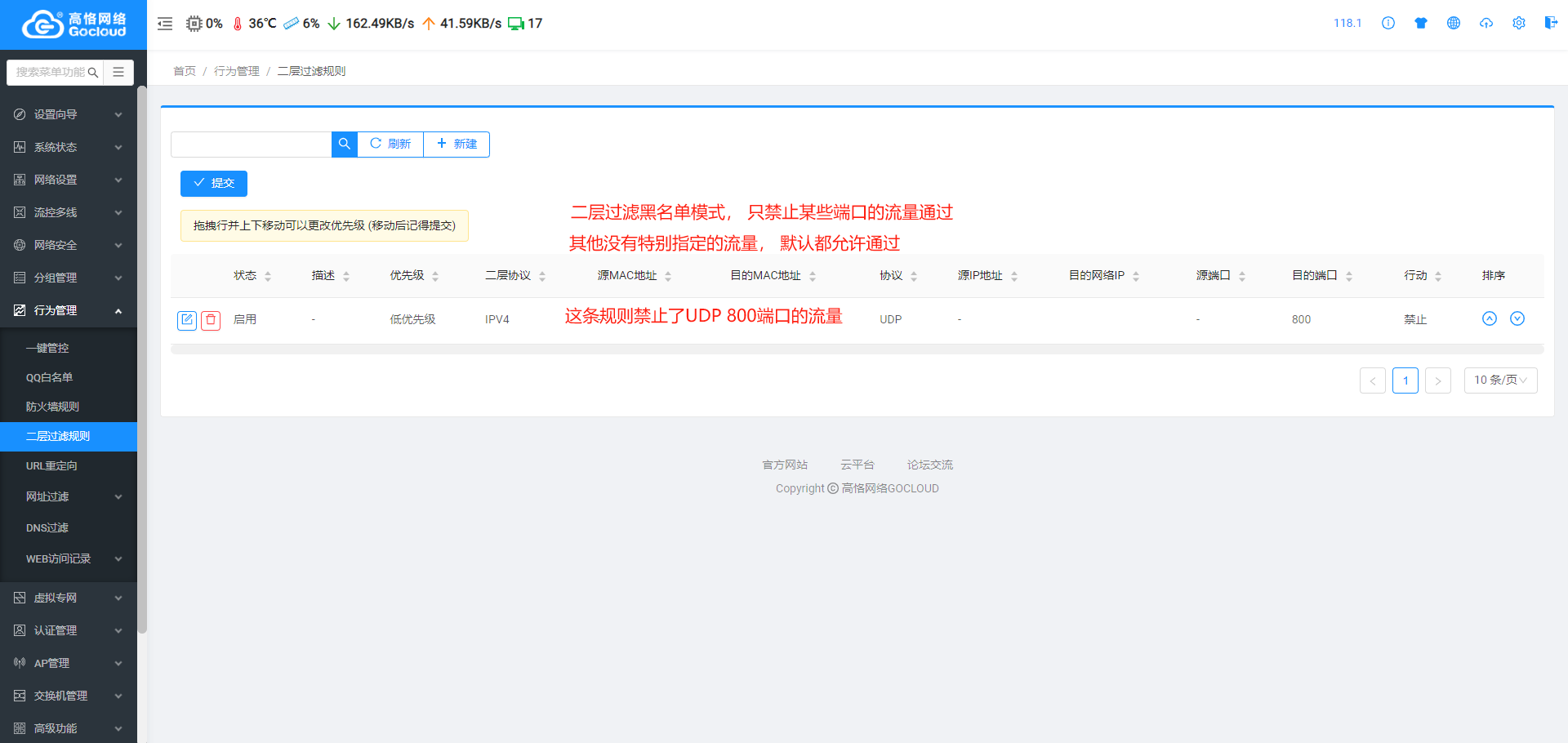This screenshot has width=1568, height=743.
Task: Move rule down with down-arrow icon
Action: click(x=1517, y=318)
